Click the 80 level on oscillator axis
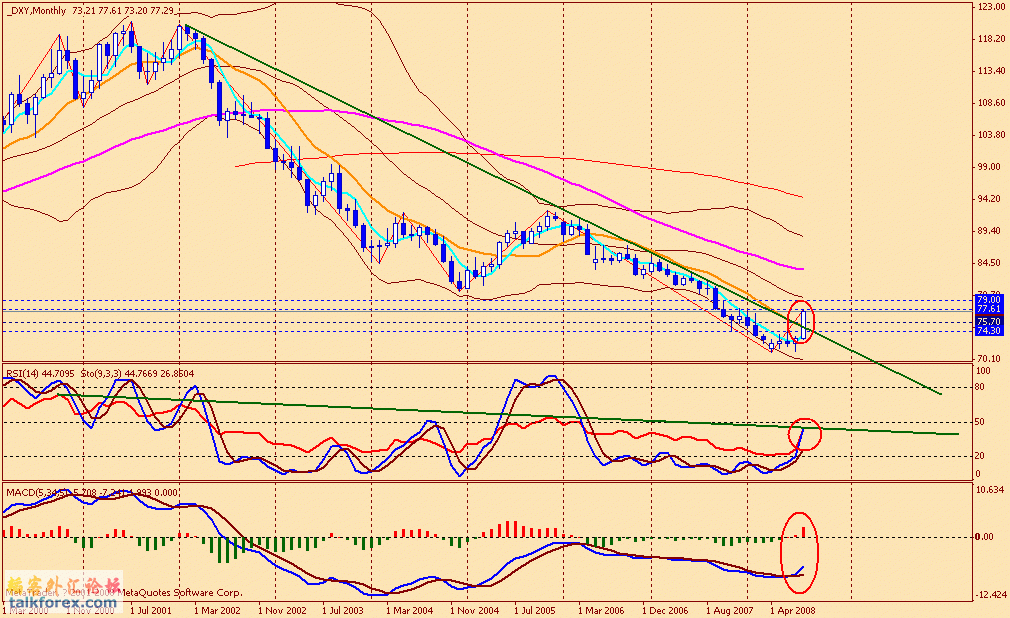Viewport: 1010px width, 618px height. click(x=980, y=387)
